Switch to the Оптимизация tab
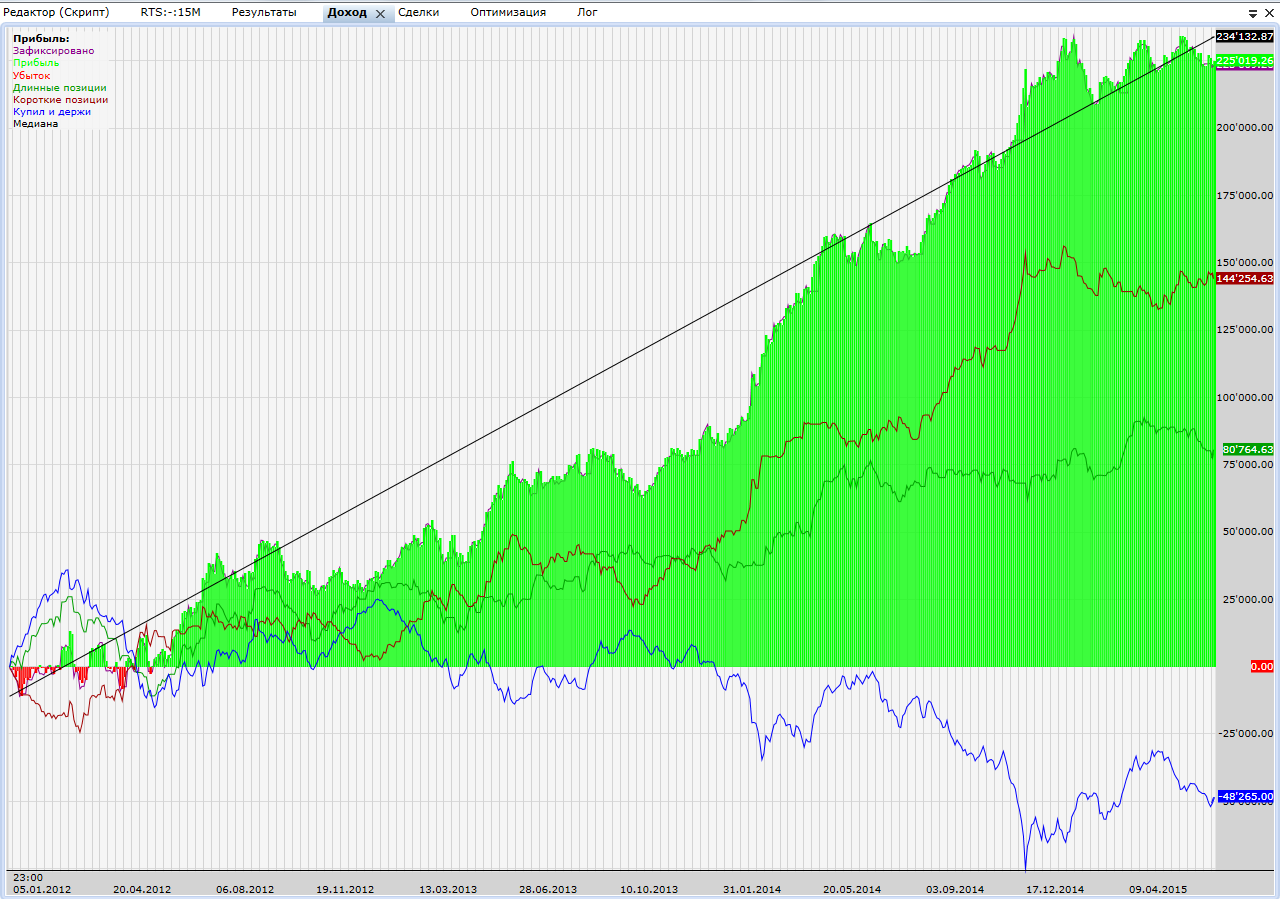 coord(508,12)
